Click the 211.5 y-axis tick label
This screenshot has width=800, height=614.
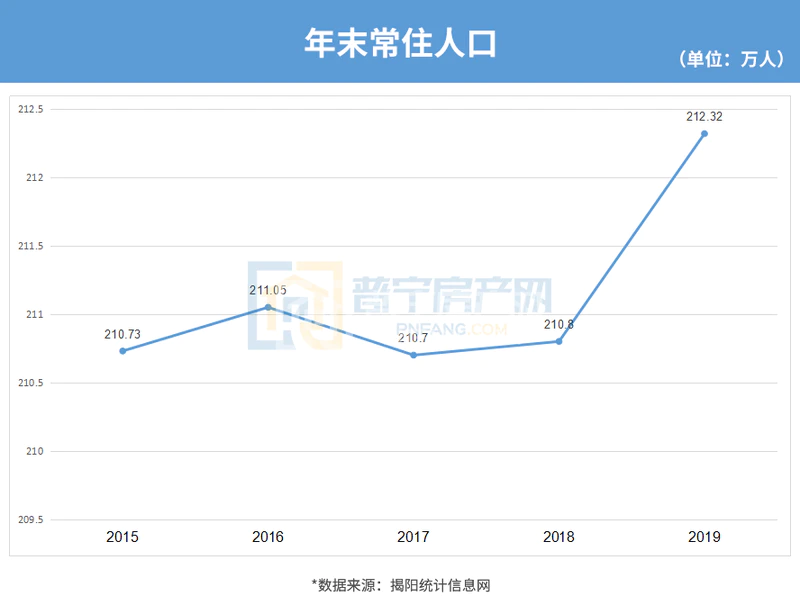(x=32, y=246)
